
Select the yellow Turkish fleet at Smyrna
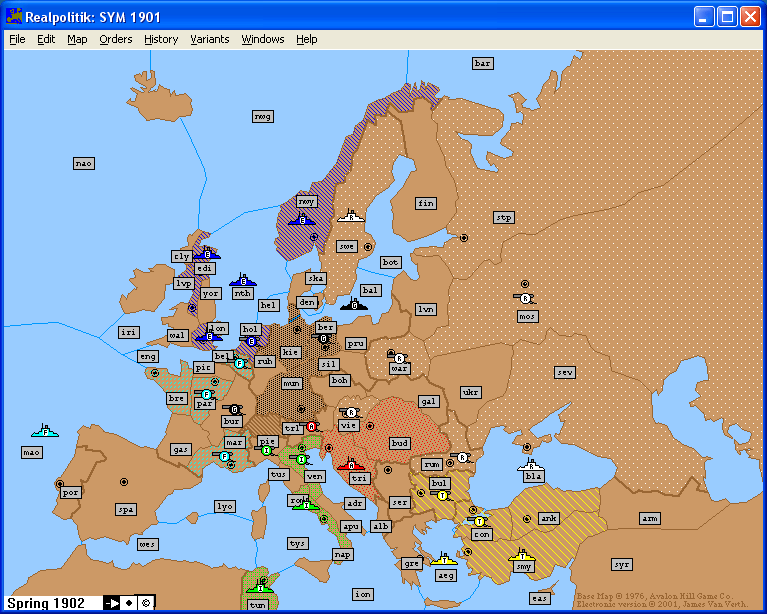tap(522, 556)
